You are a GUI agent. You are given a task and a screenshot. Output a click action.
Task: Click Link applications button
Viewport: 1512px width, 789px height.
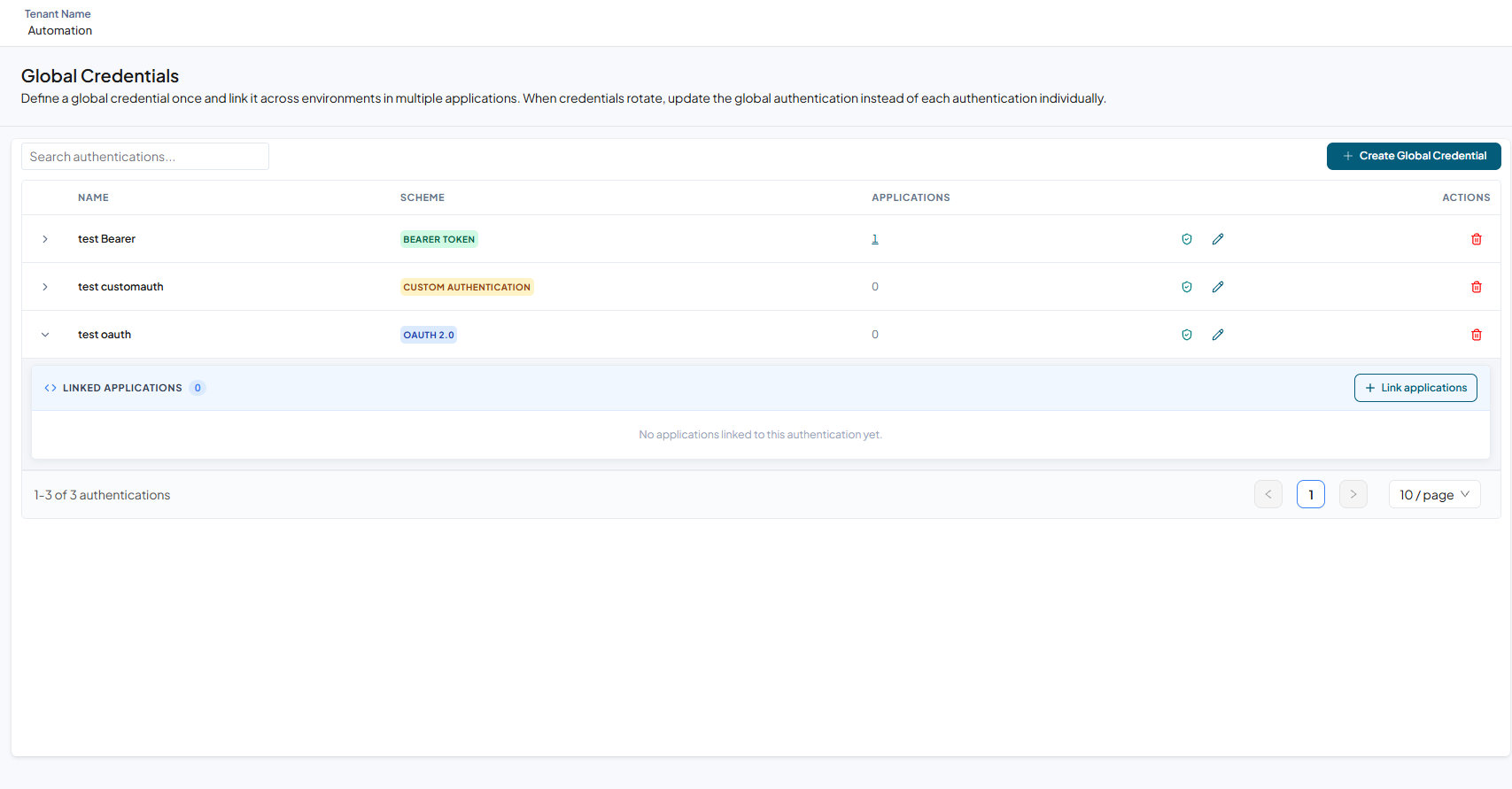(x=1415, y=388)
